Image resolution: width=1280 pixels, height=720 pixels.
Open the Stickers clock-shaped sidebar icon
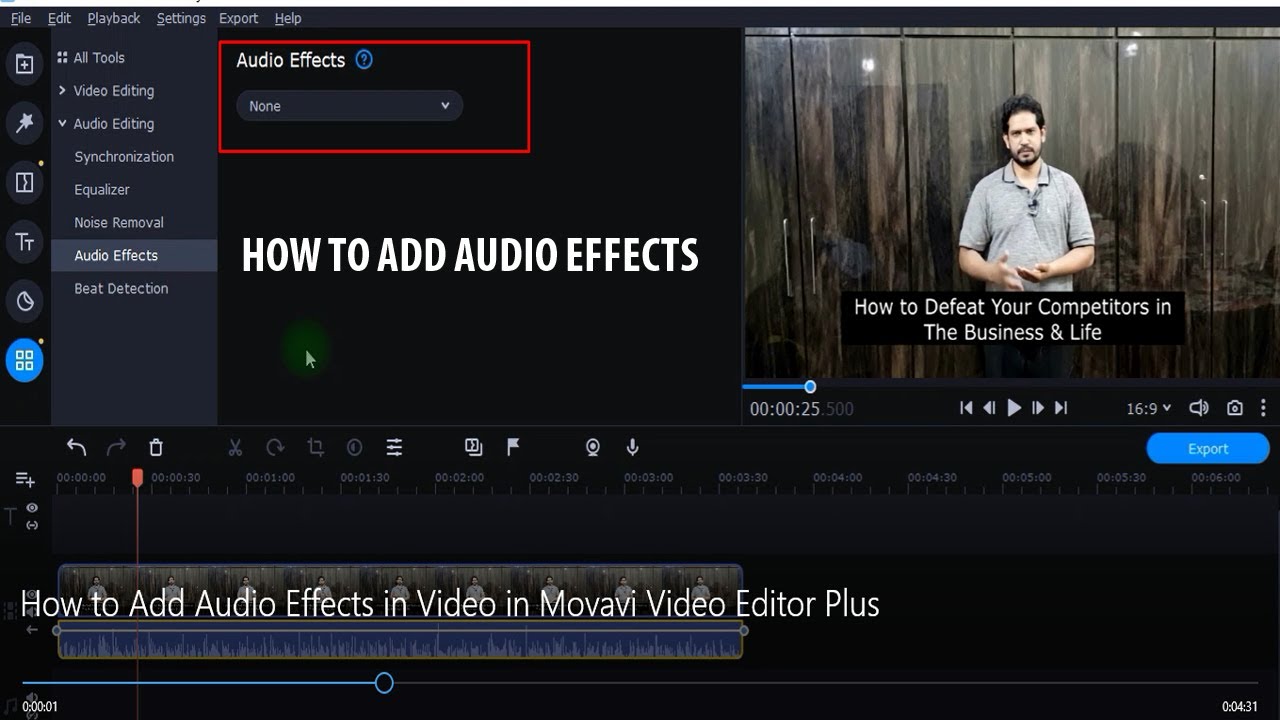pos(25,301)
